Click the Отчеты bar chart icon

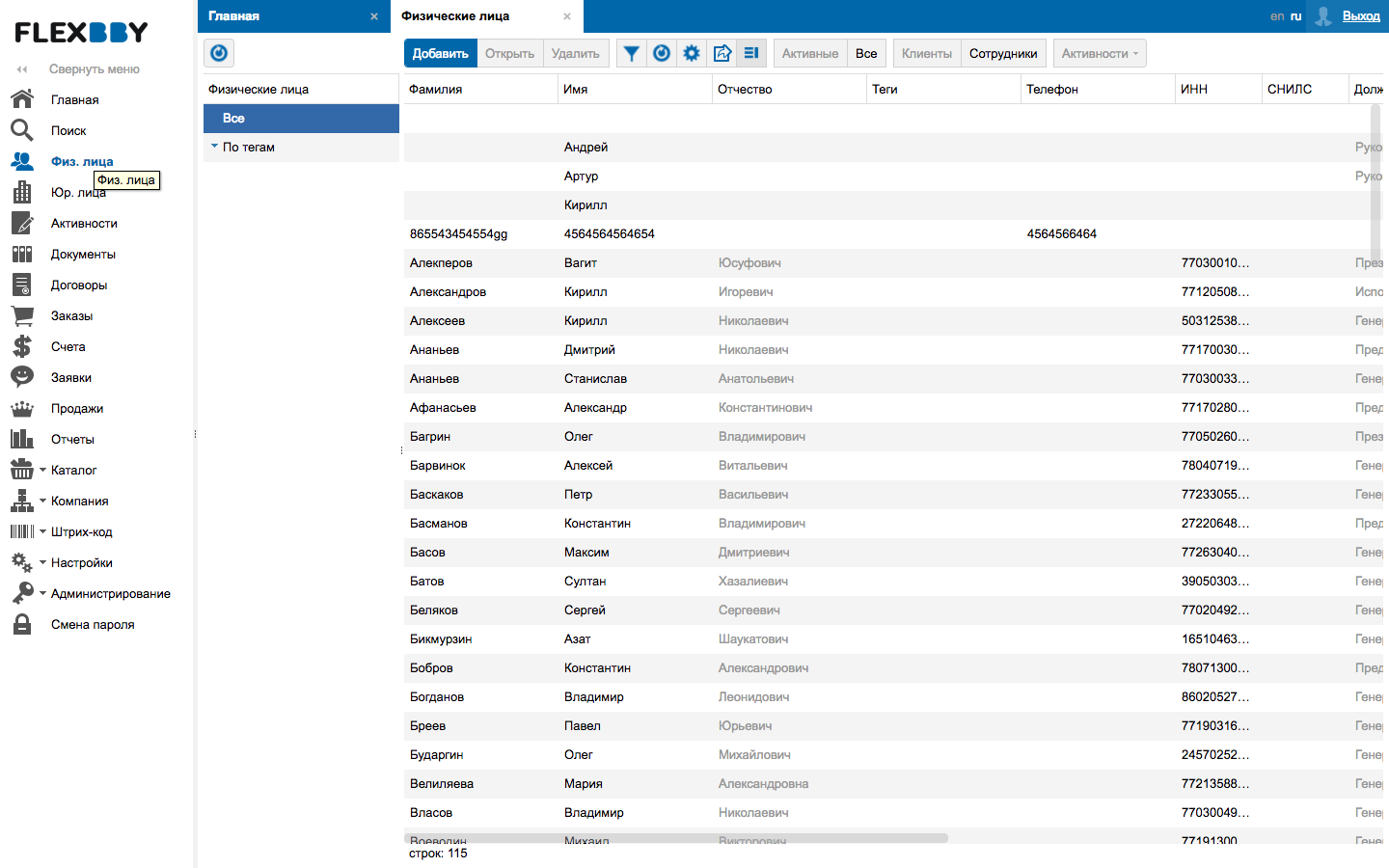[x=22, y=439]
